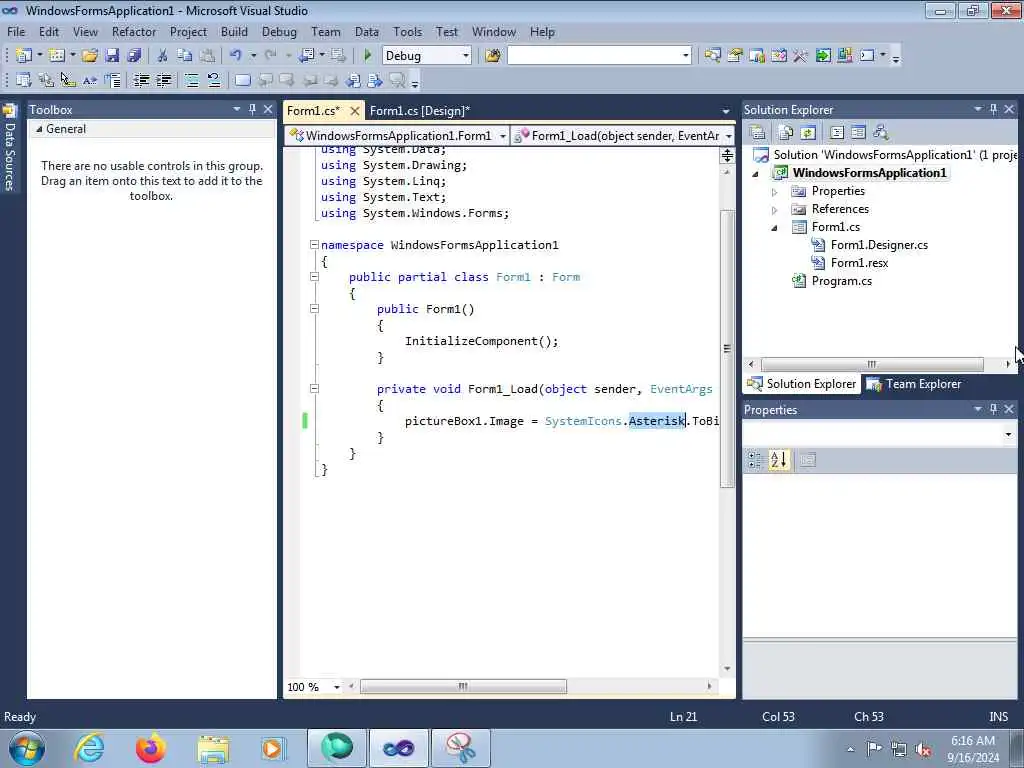Screen dimensions: 1024x768
Task: Expand the References node in Solution Explorer
Action: click(x=775, y=210)
